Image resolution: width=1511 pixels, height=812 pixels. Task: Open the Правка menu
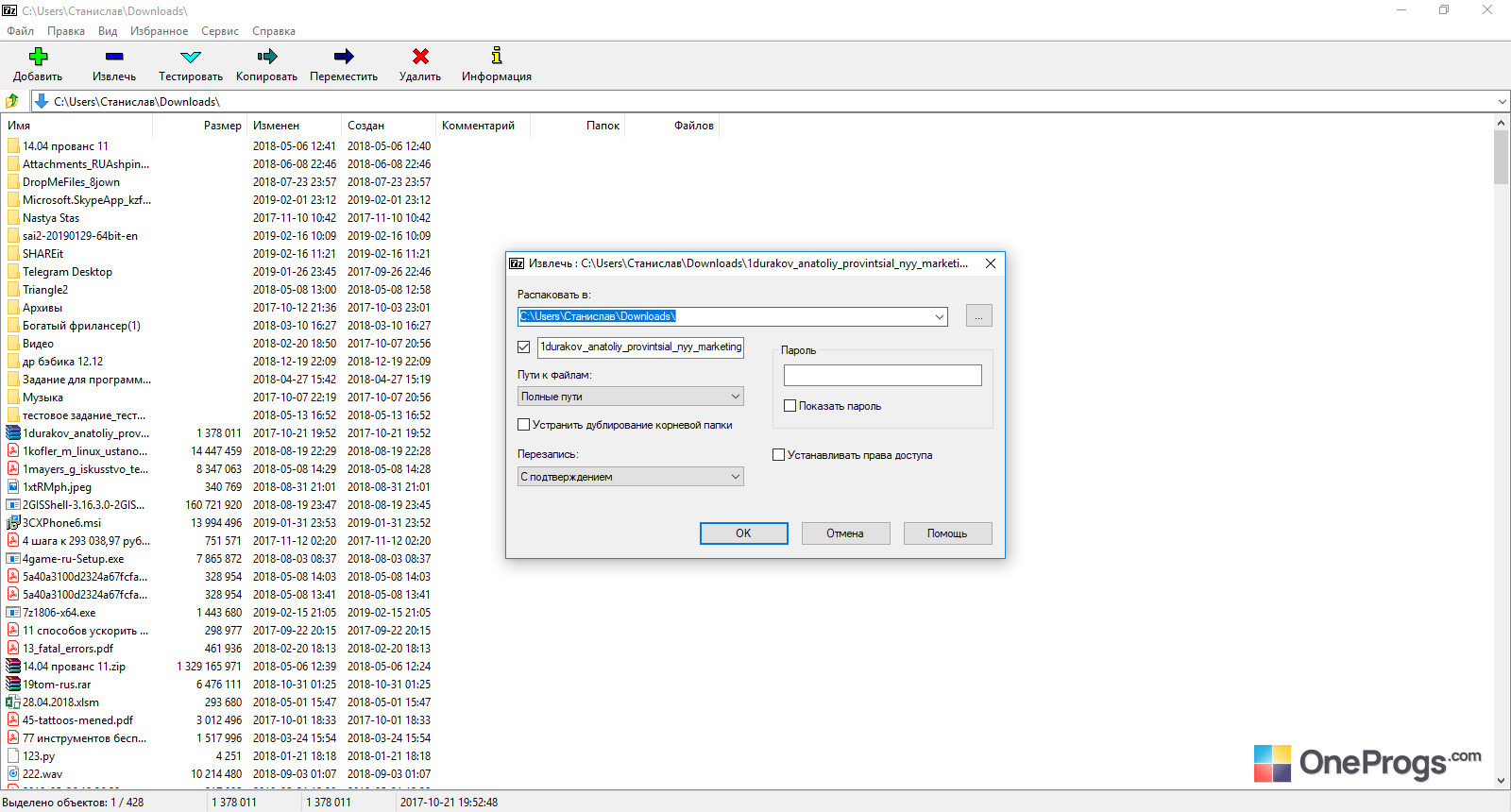point(66,31)
